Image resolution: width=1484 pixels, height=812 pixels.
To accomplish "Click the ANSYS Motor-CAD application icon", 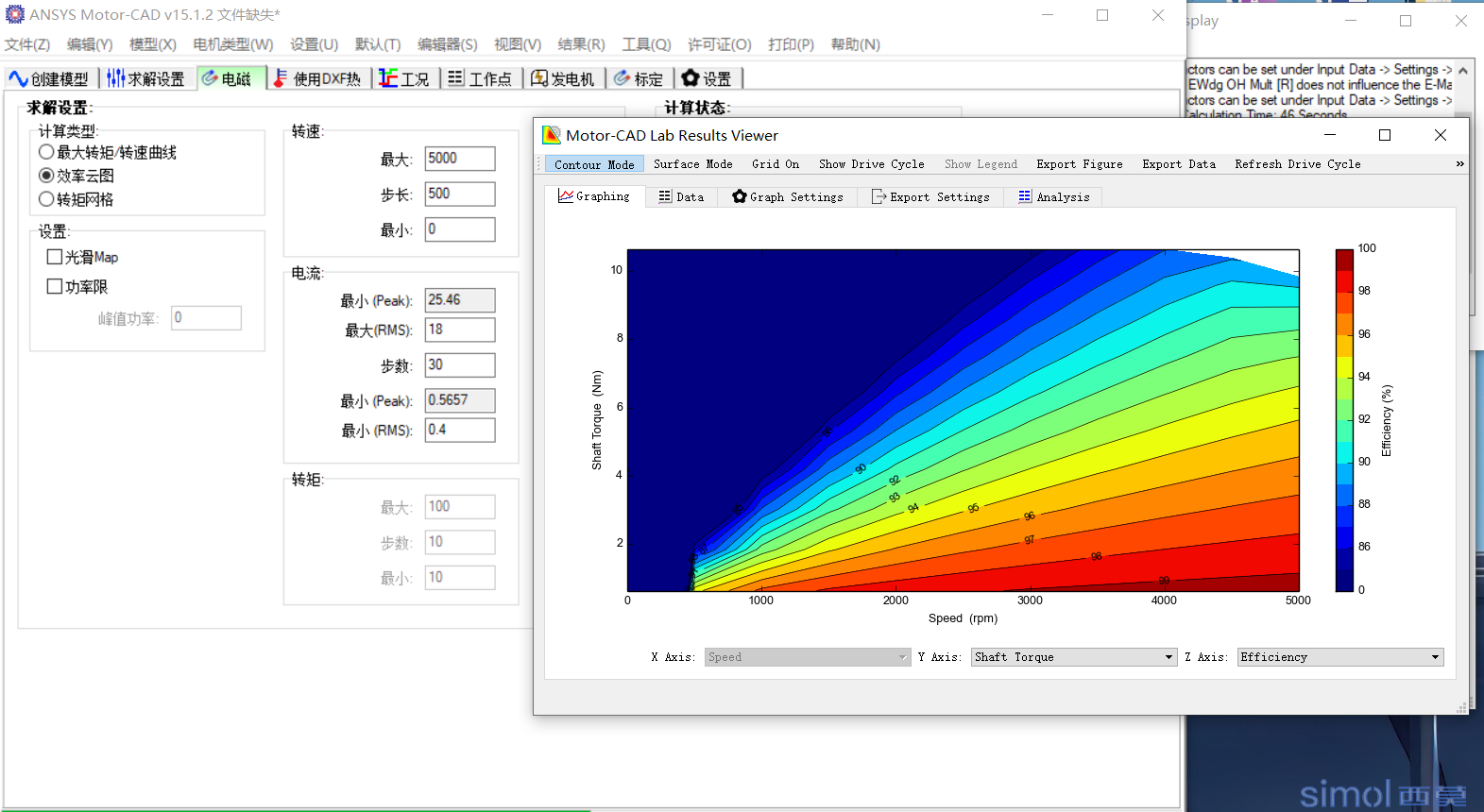I will click(x=15, y=14).
